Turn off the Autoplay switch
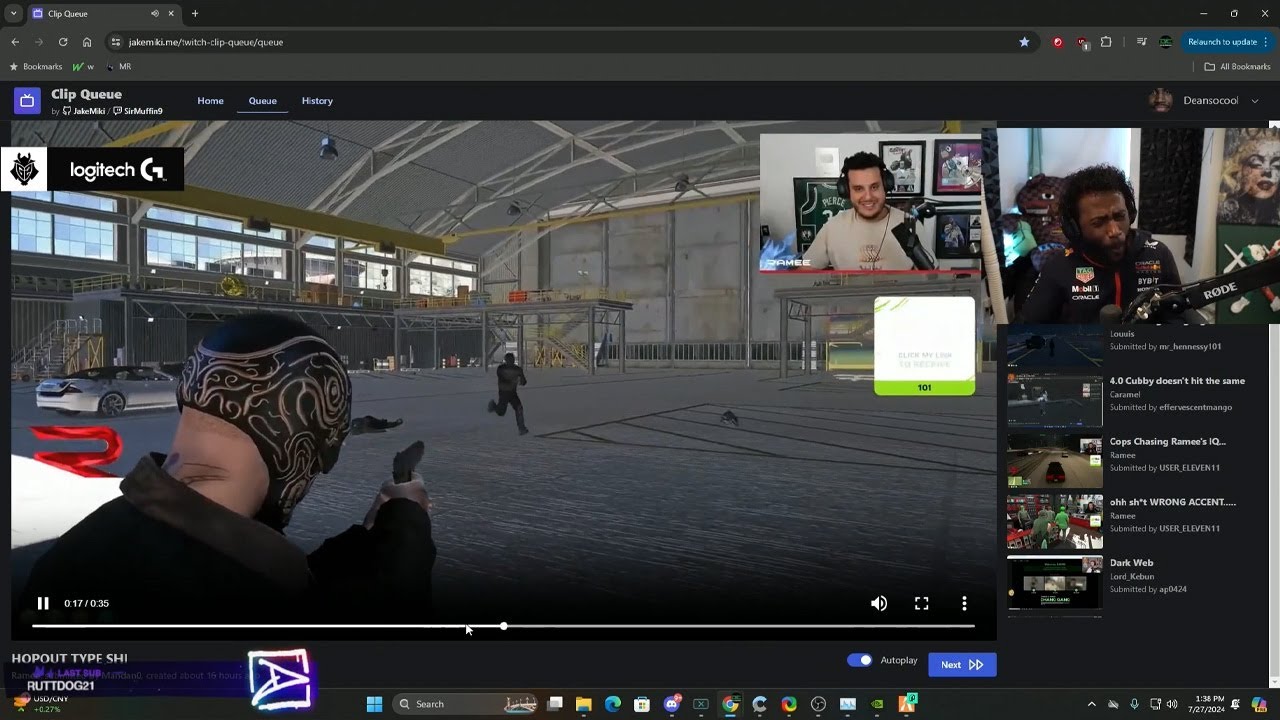This screenshot has width=1280, height=720. [x=859, y=660]
